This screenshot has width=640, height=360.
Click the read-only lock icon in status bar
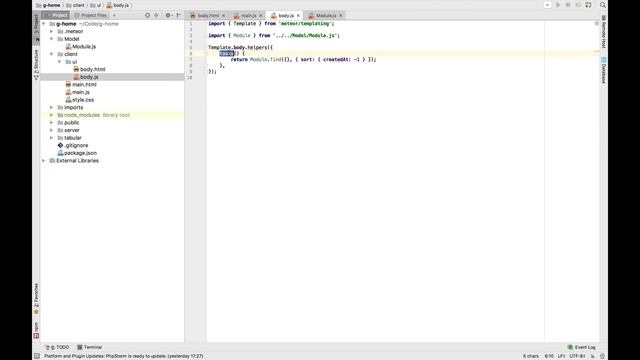[593, 356]
